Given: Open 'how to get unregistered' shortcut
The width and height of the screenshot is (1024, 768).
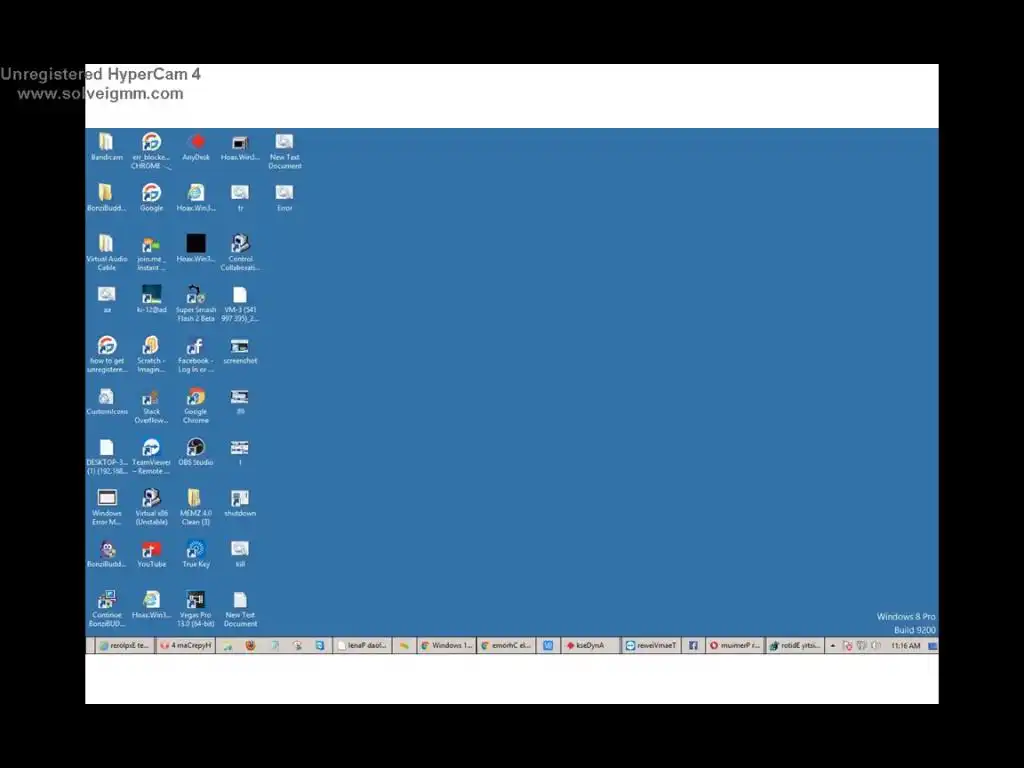Looking at the screenshot, I should pos(106,355).
